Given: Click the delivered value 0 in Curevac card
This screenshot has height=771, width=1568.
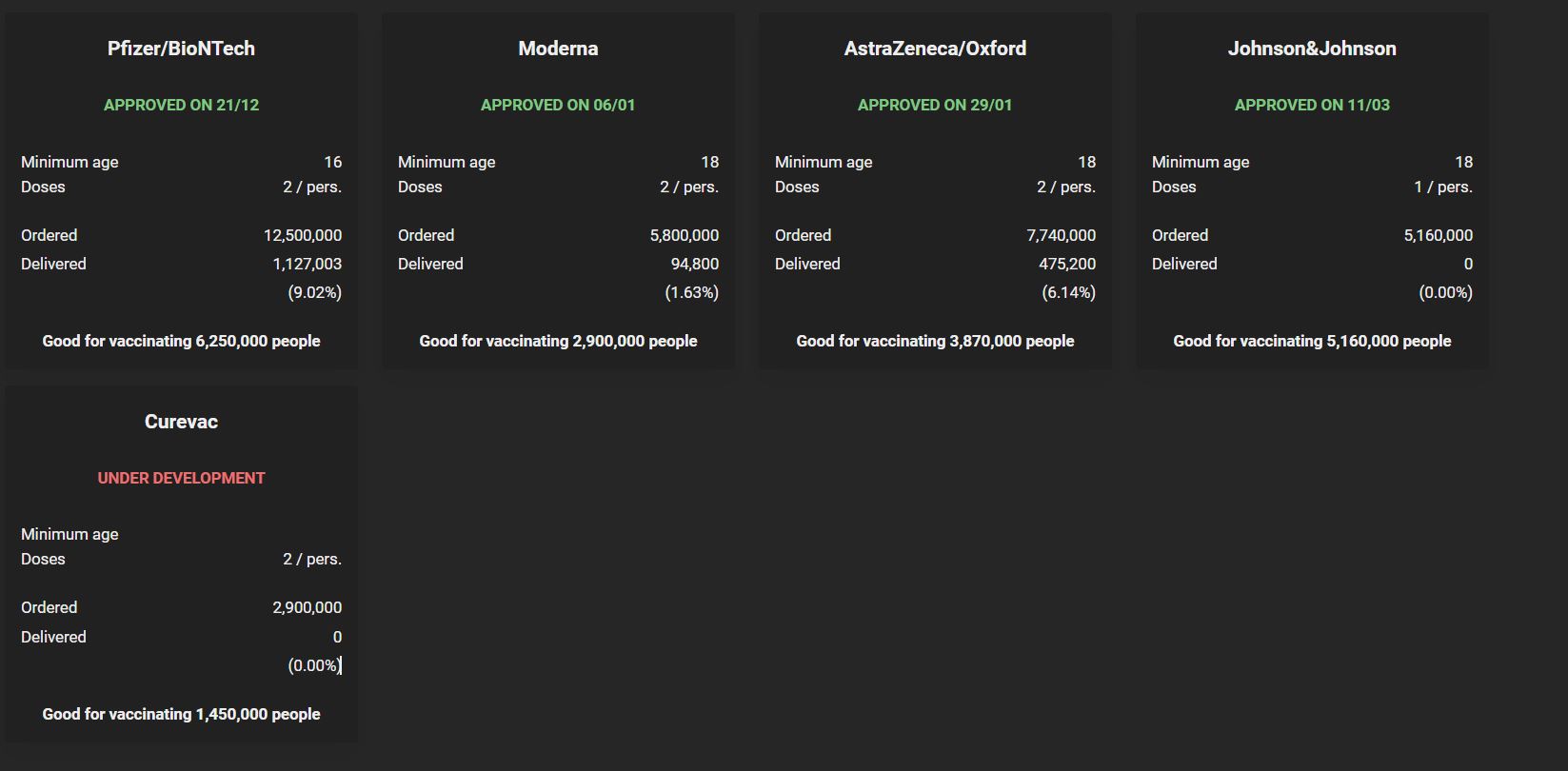Looking at the screenshot, I should coord(337,637).
